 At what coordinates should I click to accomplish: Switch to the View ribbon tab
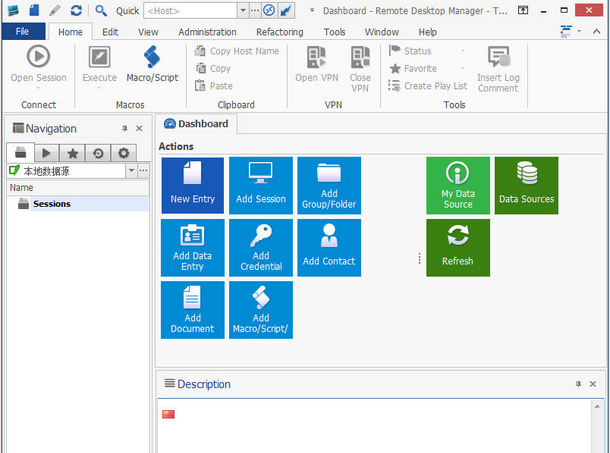(148, 32)
